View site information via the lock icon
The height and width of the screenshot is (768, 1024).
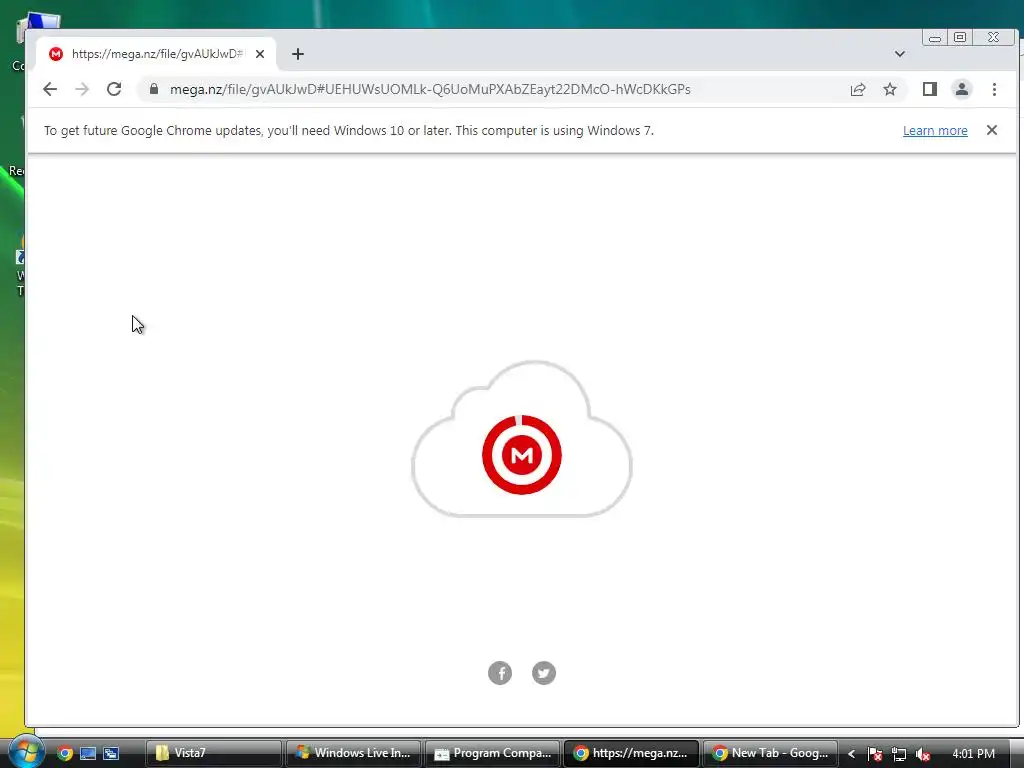click(x=153, y=89)
